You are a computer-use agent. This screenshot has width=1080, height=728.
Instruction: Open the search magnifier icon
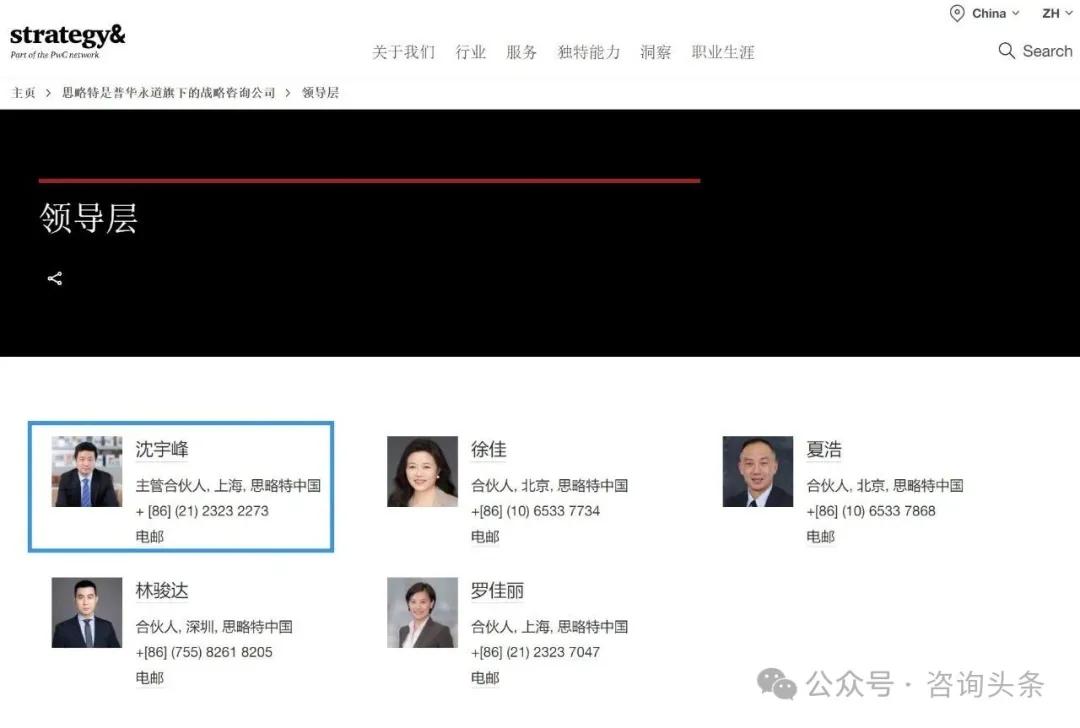[1006, 51]
